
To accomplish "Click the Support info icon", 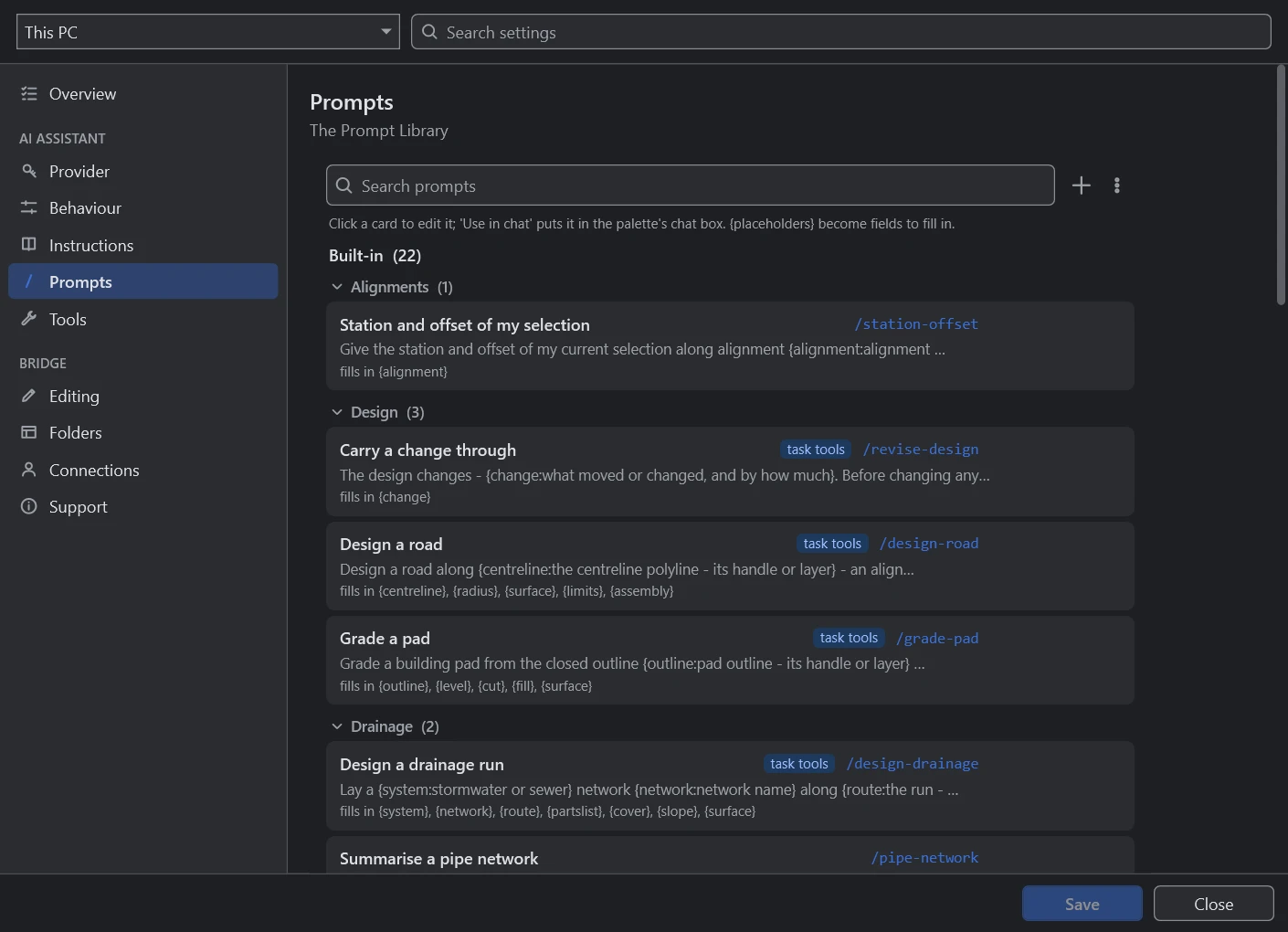I will [29, 506].
